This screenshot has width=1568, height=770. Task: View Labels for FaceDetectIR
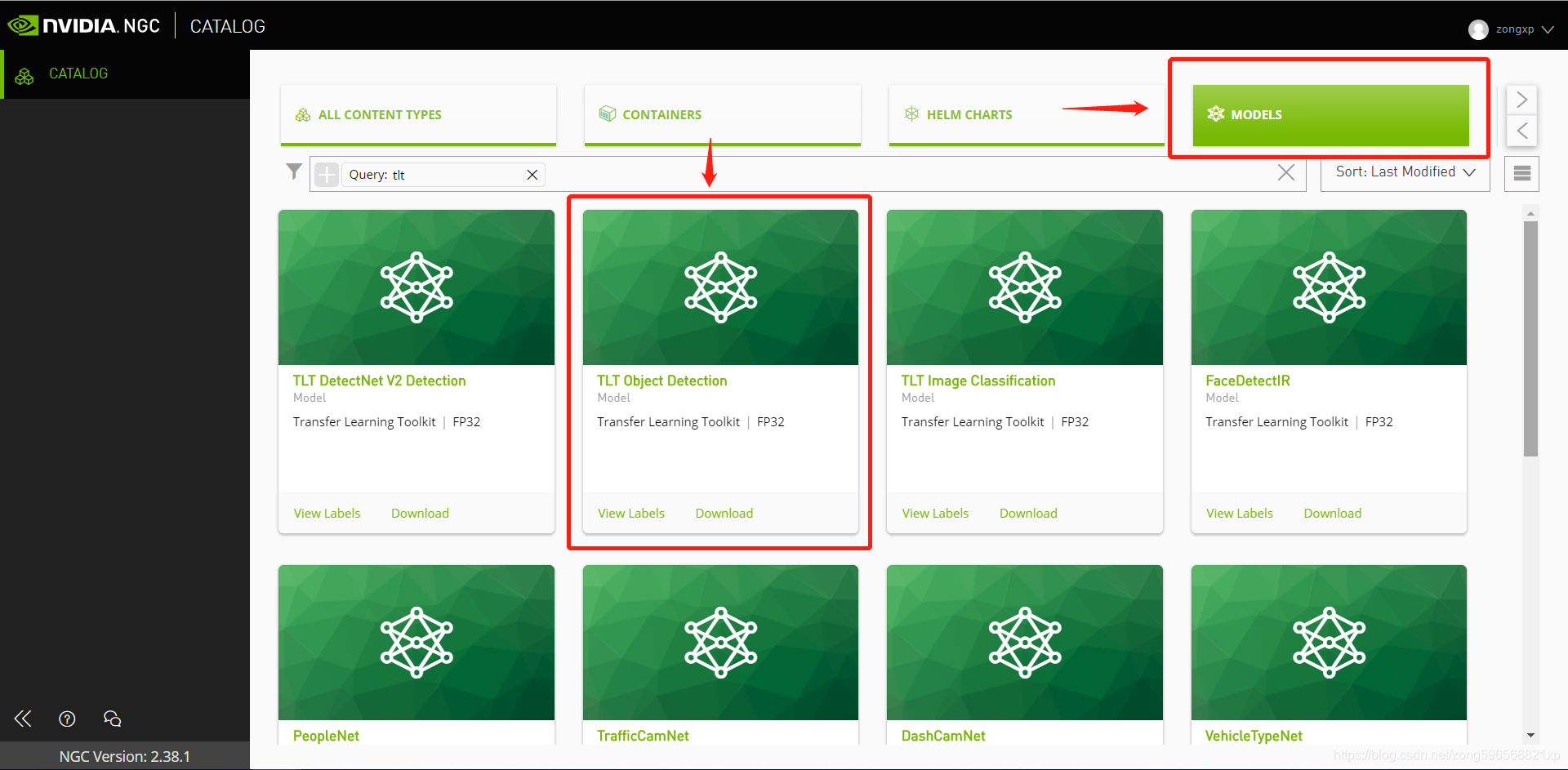coord(1240,514)
